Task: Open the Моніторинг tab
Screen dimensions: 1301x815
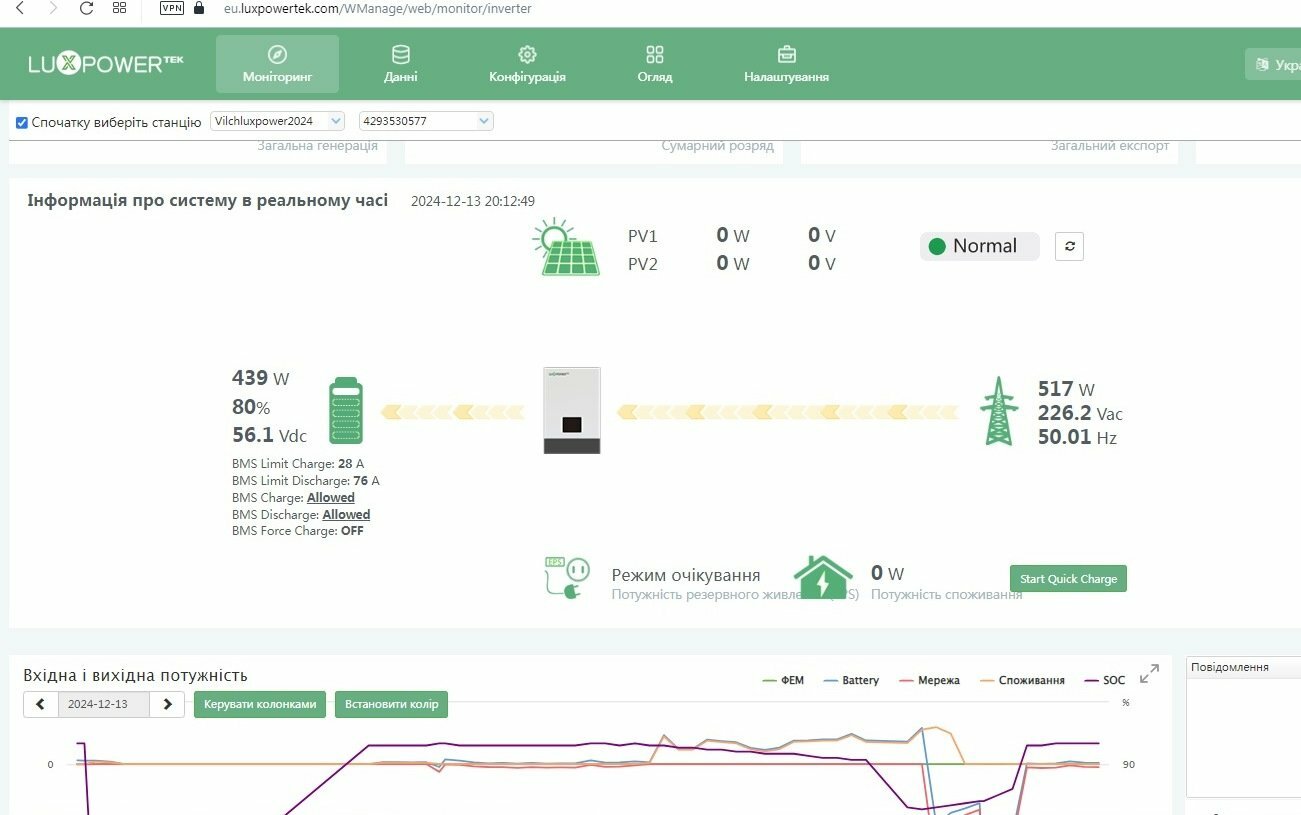Action: (x=277, y=64)
